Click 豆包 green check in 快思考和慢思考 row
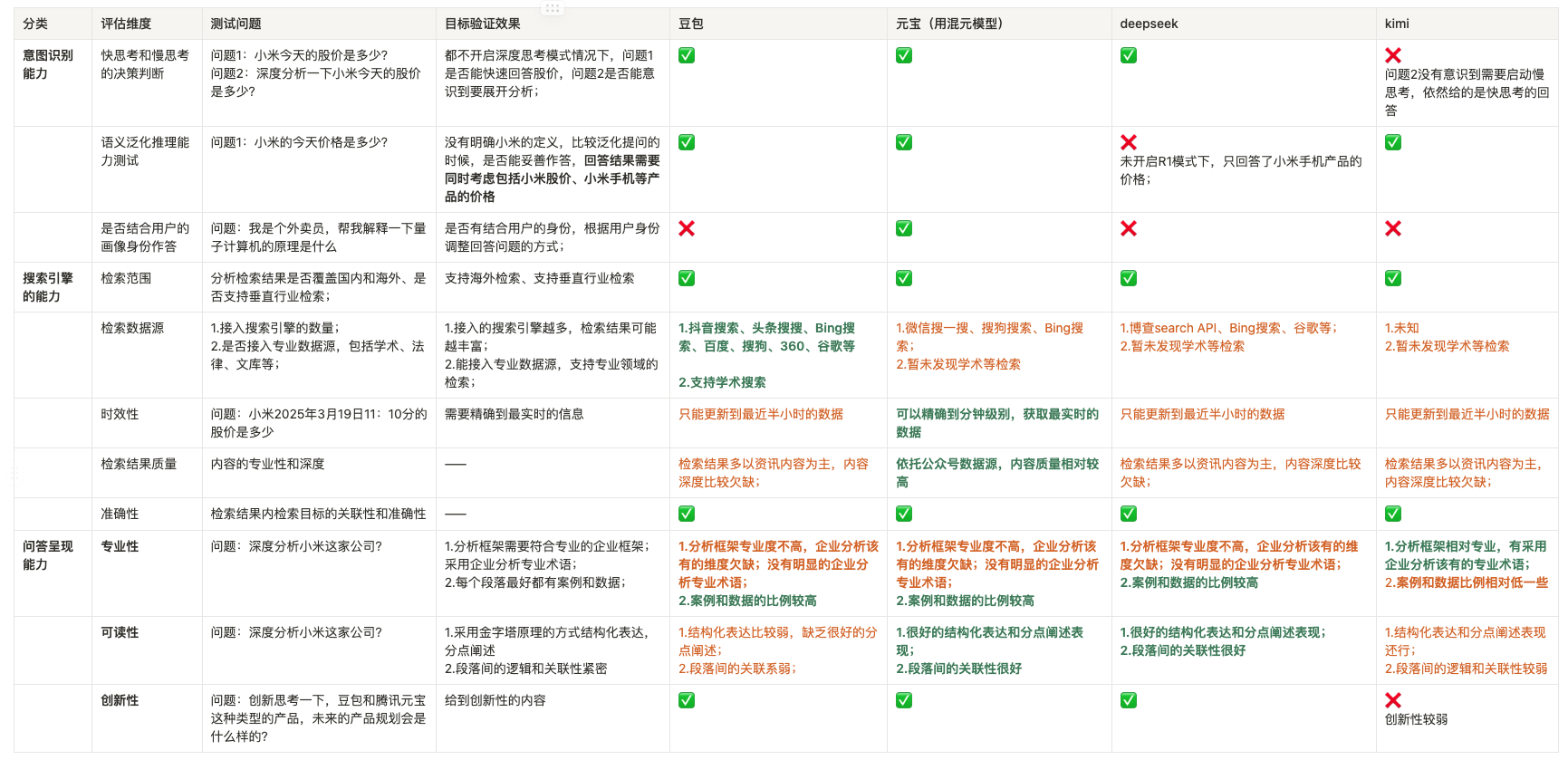The height and width of the screenshot is (760, 1568). [687, 55]
